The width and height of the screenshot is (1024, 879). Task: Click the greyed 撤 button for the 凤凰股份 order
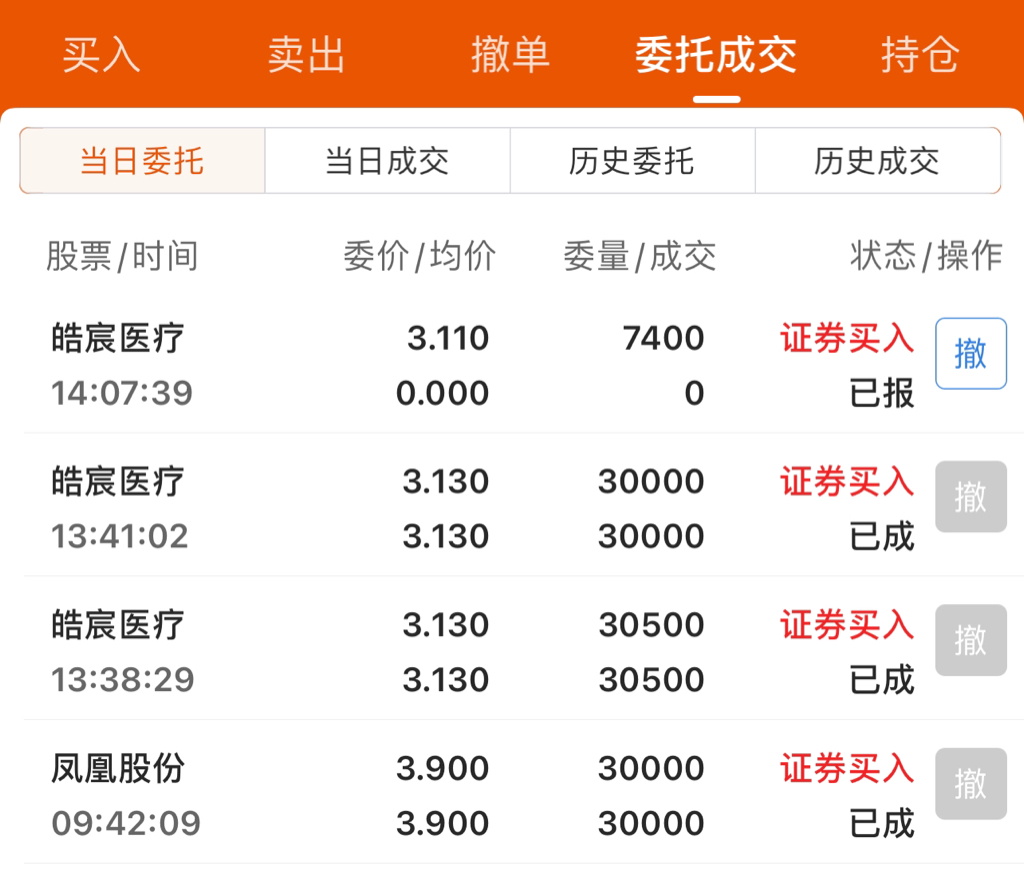(970, 784)
